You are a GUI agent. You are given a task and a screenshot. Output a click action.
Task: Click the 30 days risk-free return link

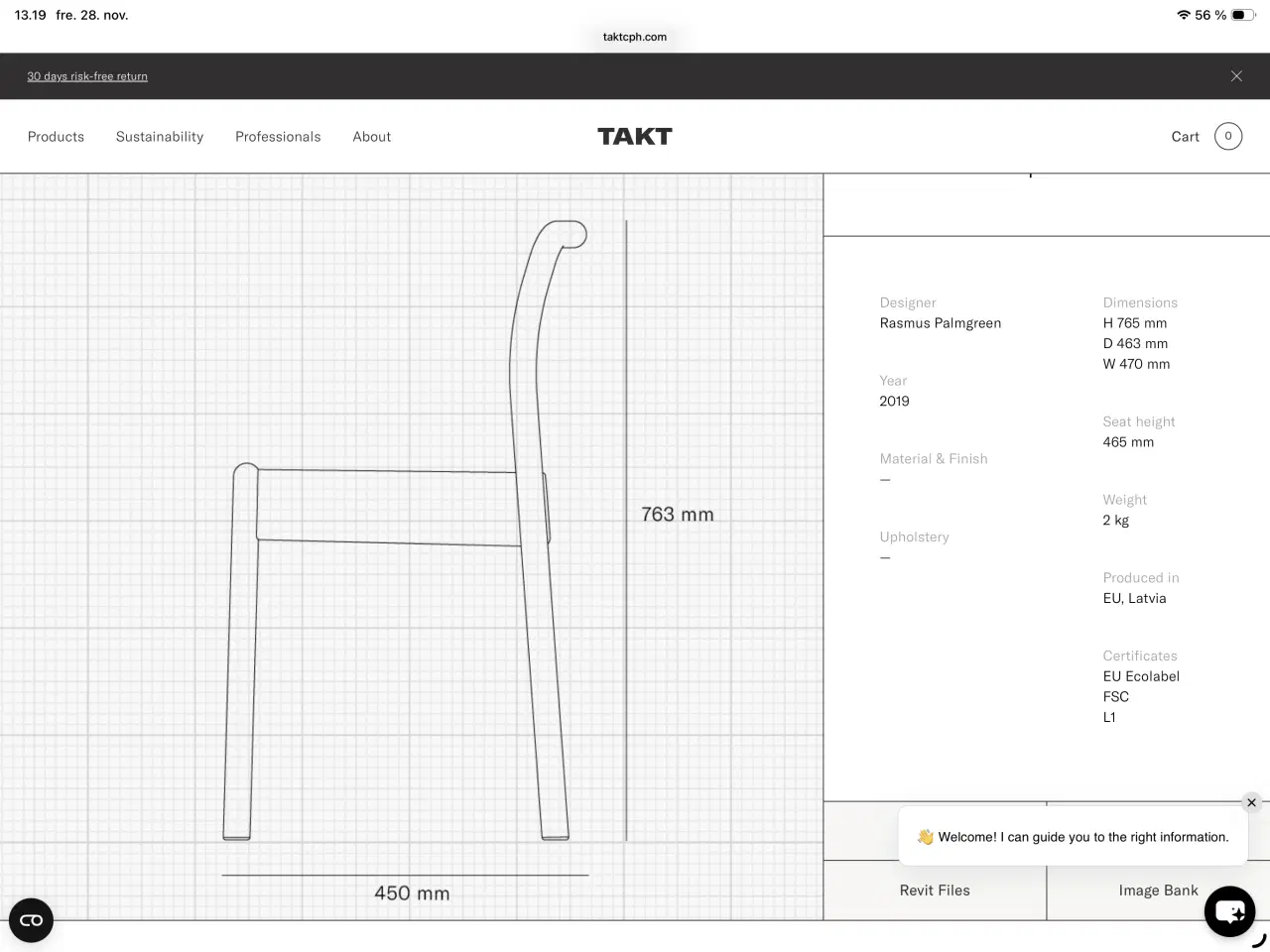87,75
